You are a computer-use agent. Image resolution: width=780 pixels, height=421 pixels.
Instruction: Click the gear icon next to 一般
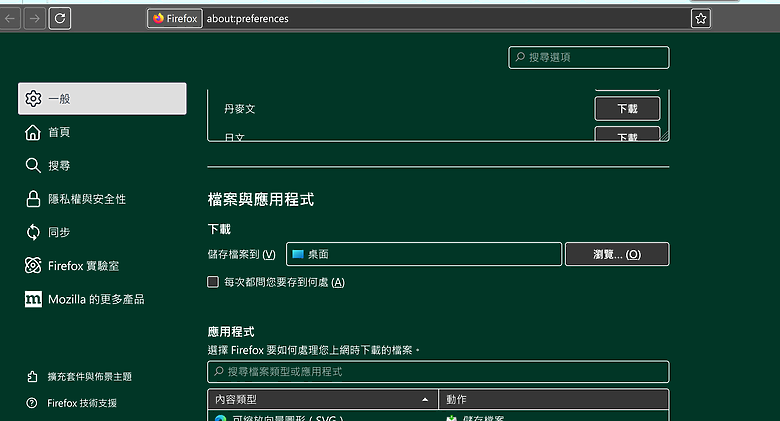point(33,99)
